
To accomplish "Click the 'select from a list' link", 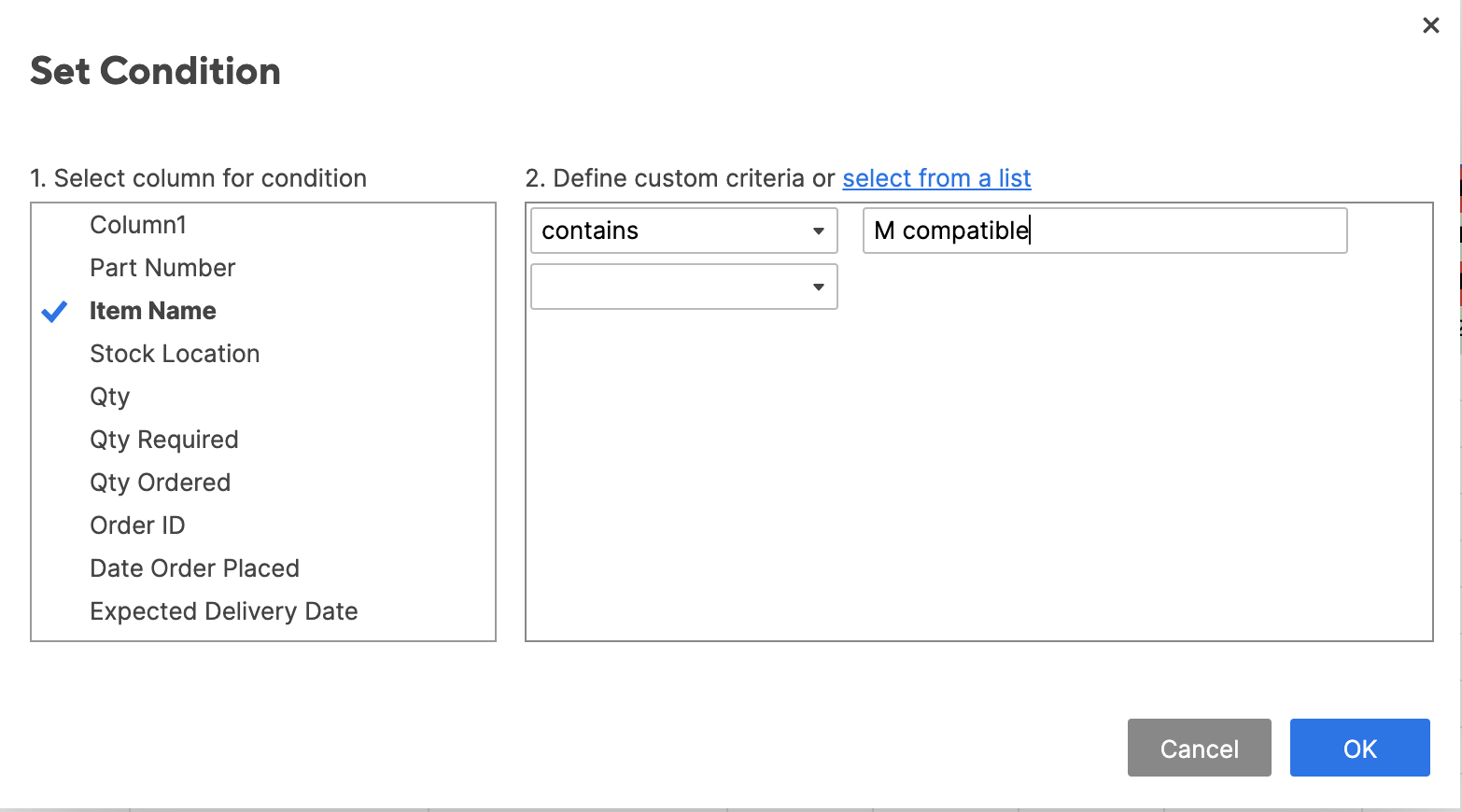I will pyautogui.click(x=936, y=178).
